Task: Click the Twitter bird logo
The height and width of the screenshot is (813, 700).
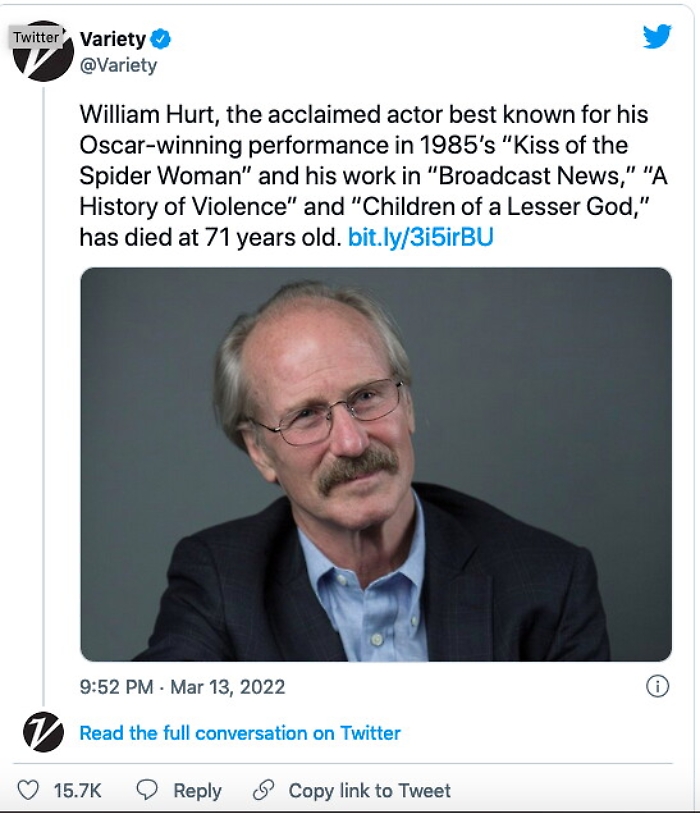Action: click(657, 36)
